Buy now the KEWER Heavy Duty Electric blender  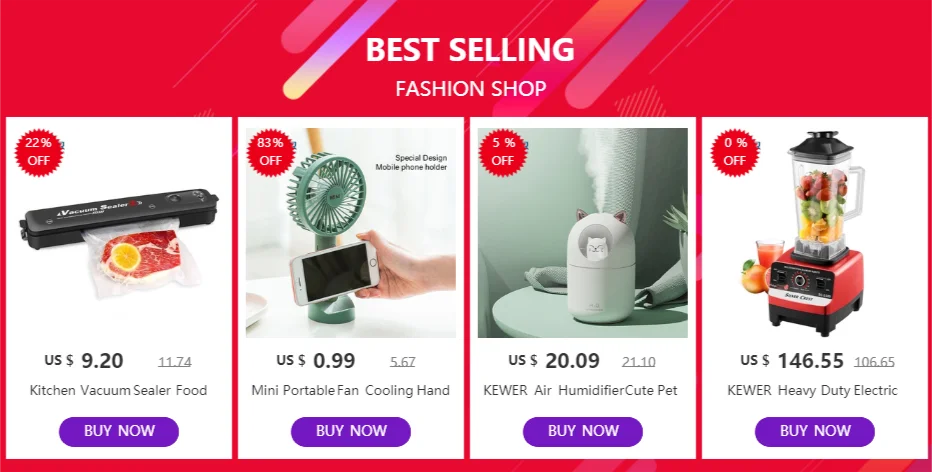[815, 432]
